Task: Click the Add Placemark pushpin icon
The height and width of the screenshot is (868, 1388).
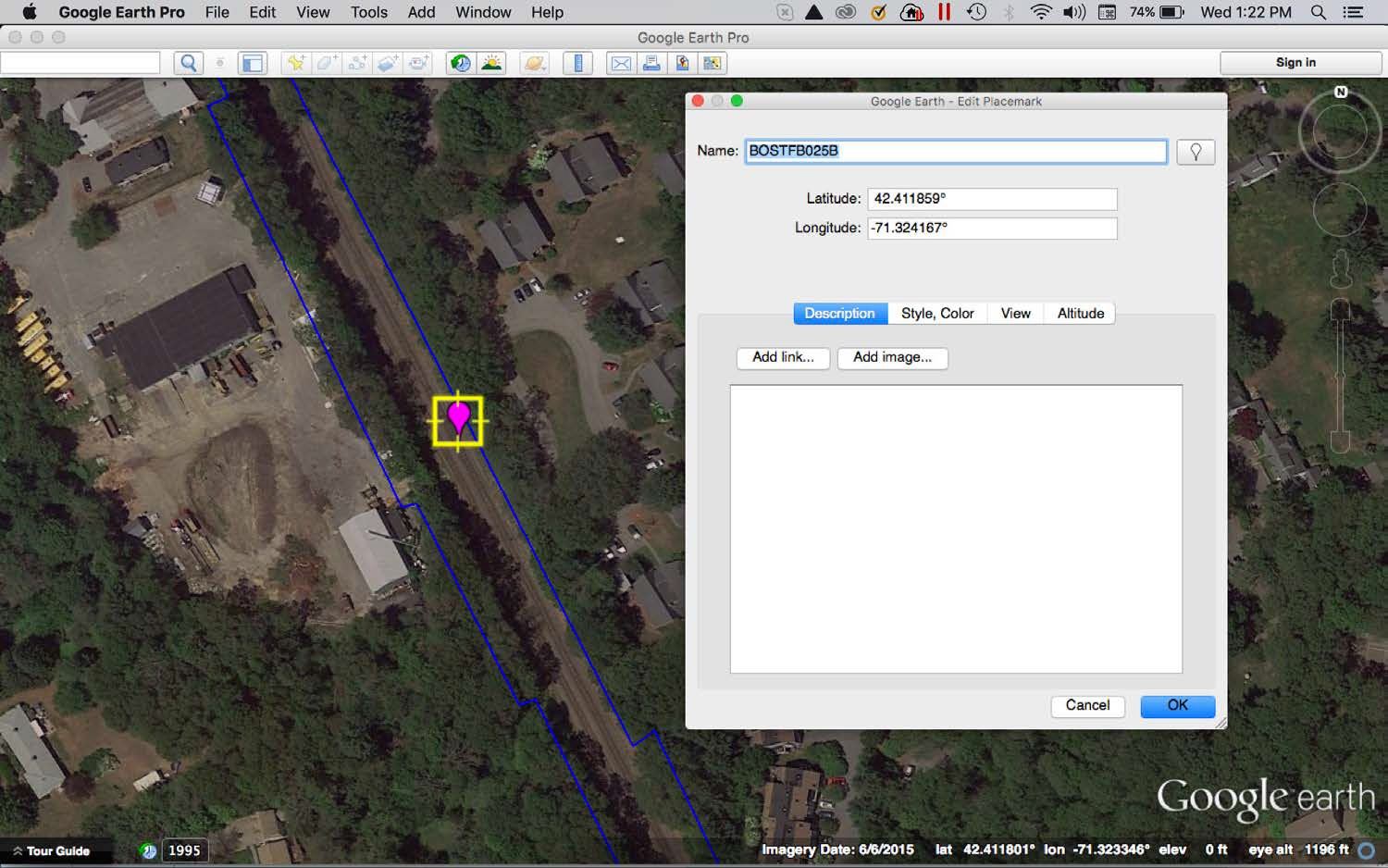Action: [295, 63]
